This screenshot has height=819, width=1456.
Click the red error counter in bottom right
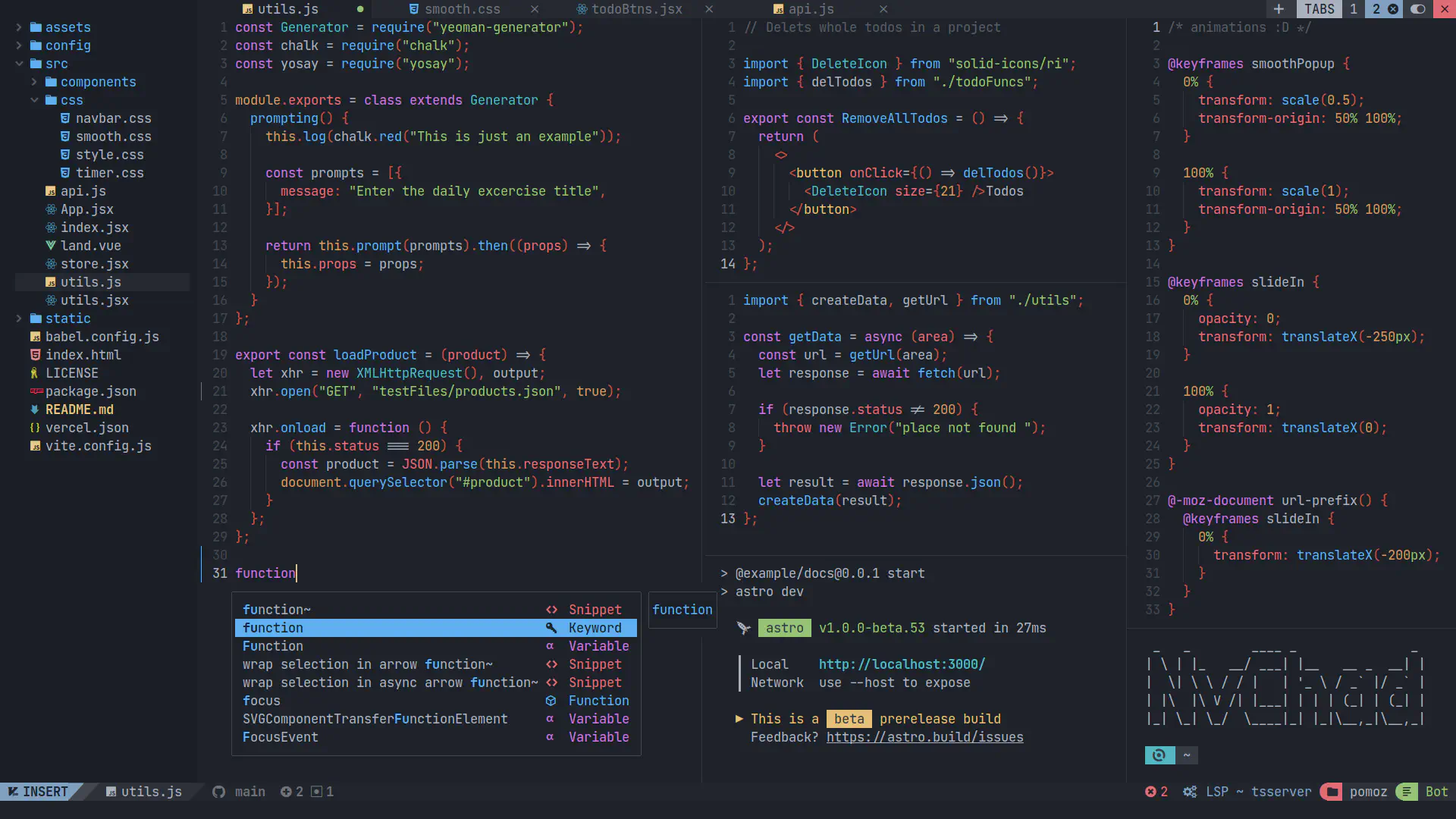[x=1156, y=792]
